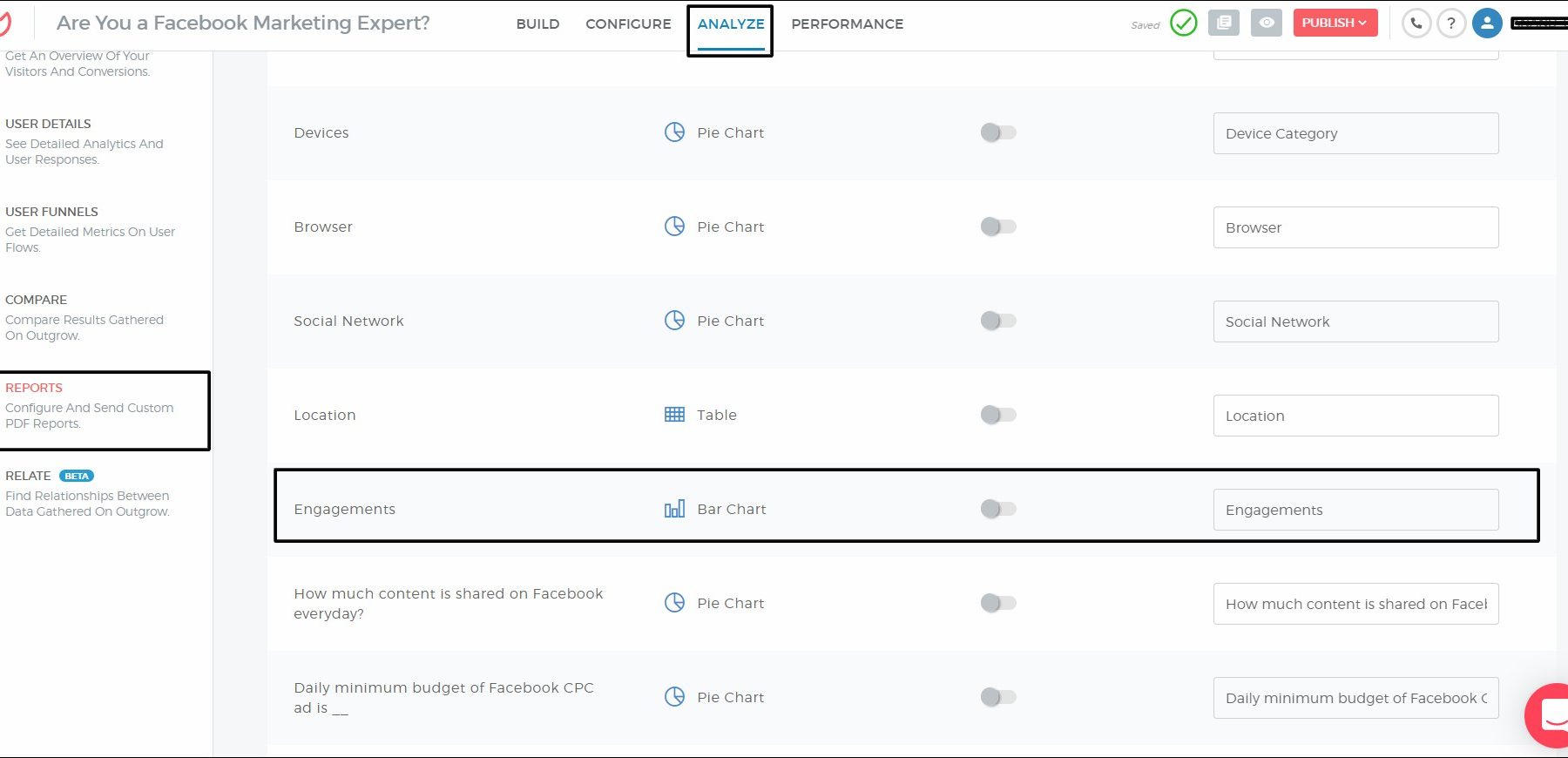Click the green saved checkmark icon
Image resolution: width=1568 pixels, height=758 pixels.
(1183, 23)
